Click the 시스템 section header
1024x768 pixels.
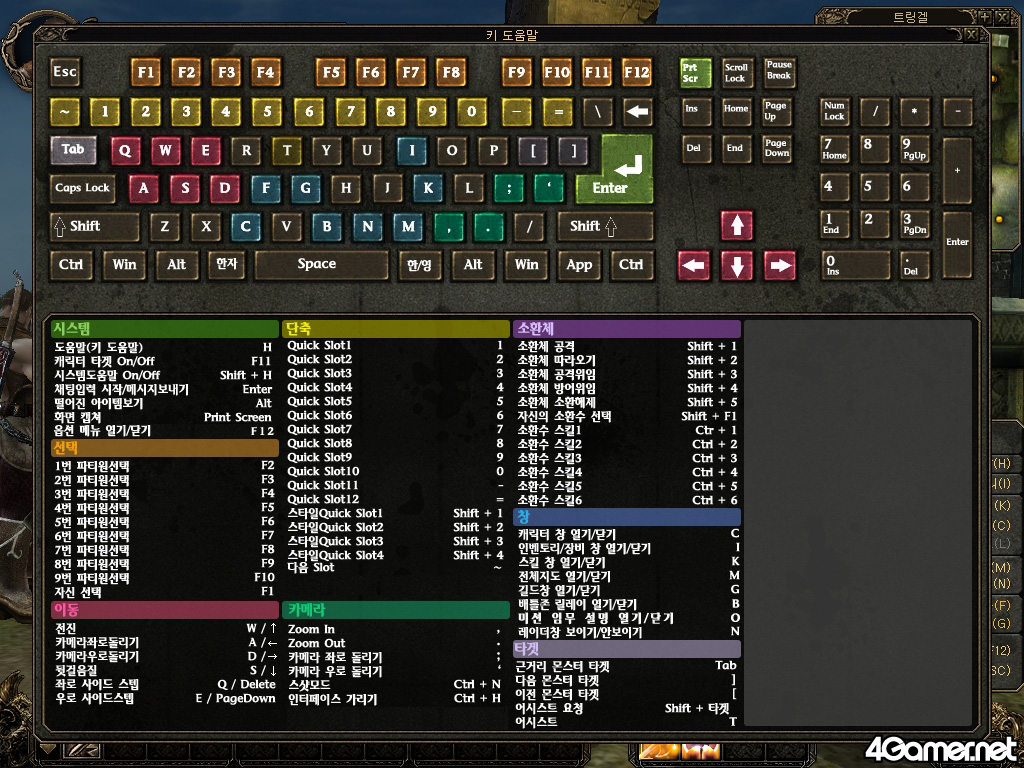click(165, 328)
